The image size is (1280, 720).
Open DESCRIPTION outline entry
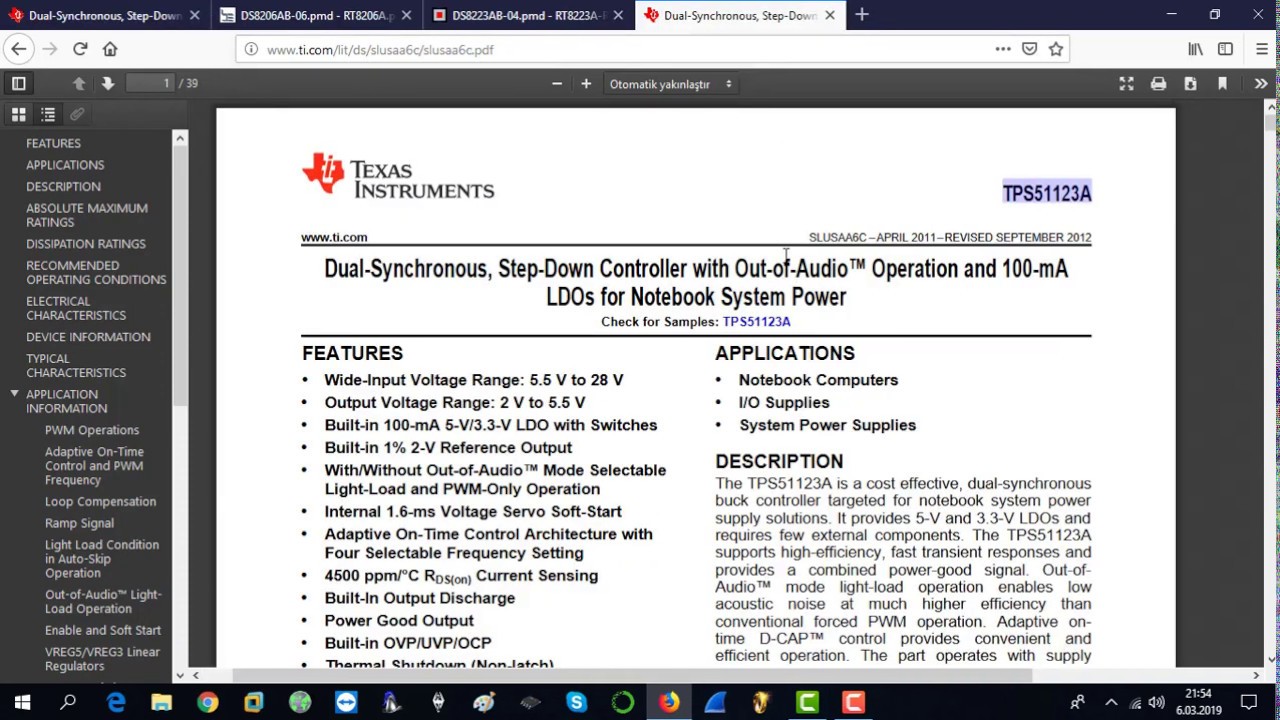tap(63, 187)
